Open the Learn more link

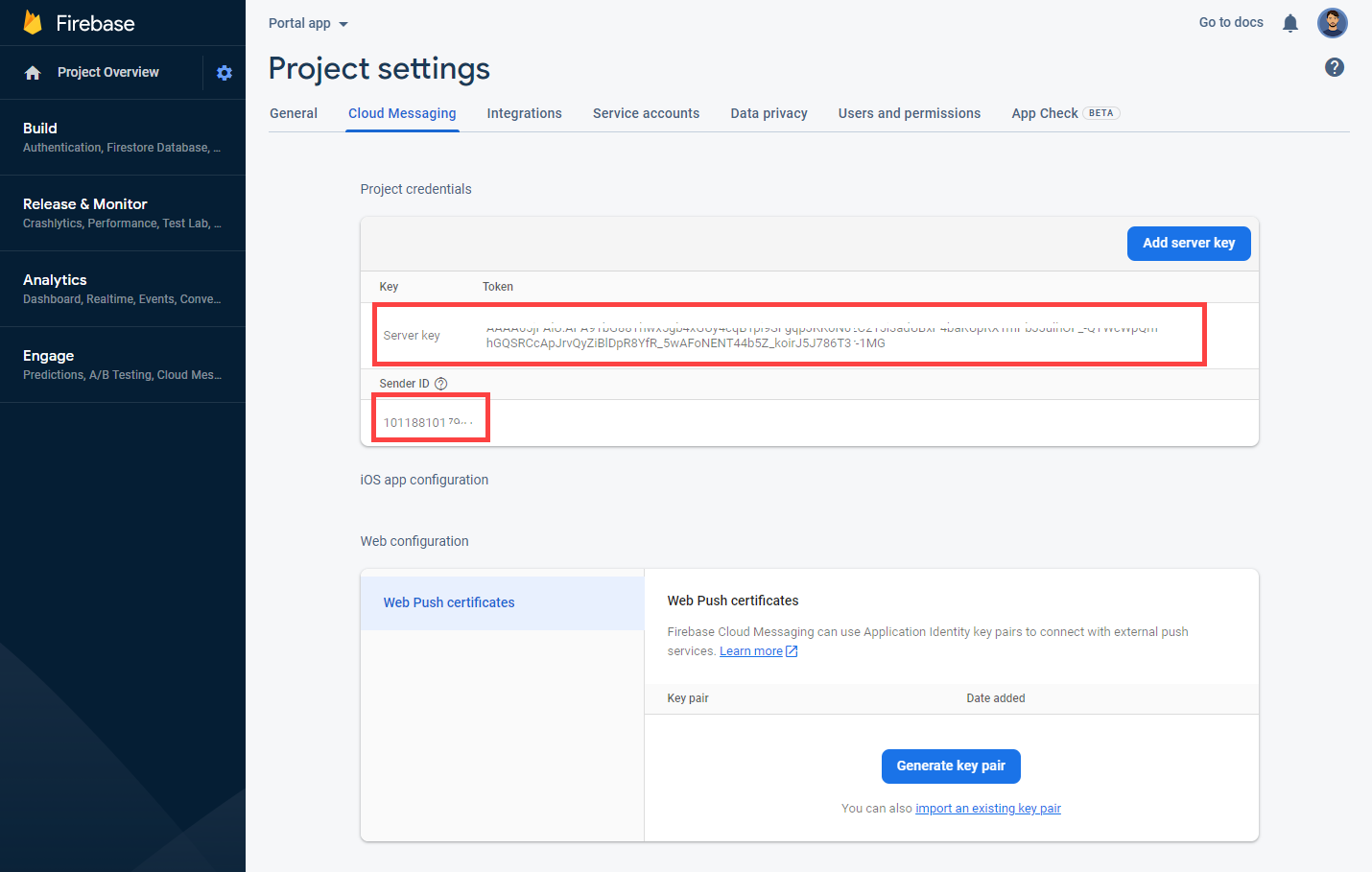tap(751, 651)
